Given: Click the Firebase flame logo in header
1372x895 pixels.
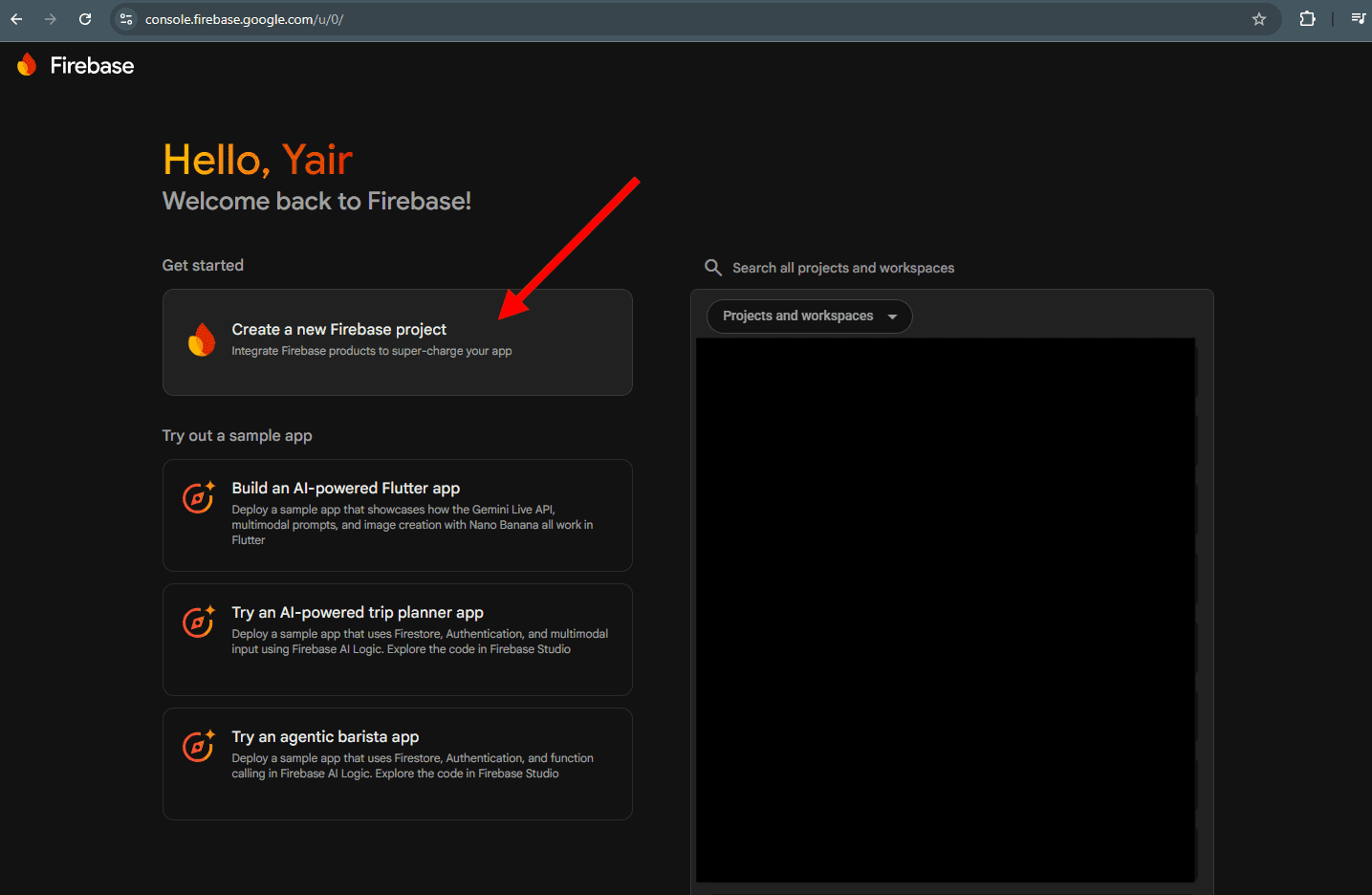Looking at the screenshot, I should pyautogui.click(x=27, y=65).
